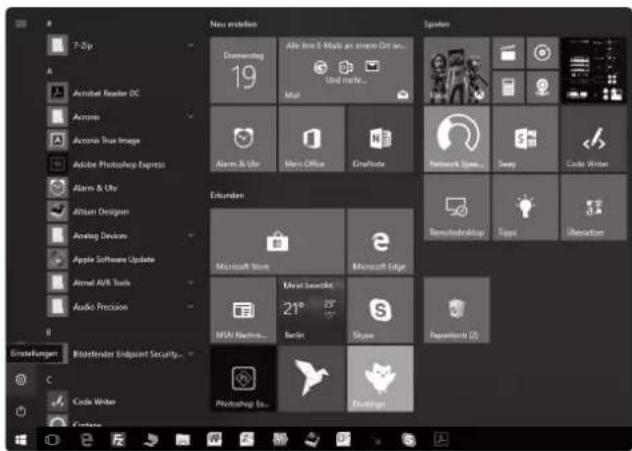Open the Microsoft Store tile

point(277,241)
